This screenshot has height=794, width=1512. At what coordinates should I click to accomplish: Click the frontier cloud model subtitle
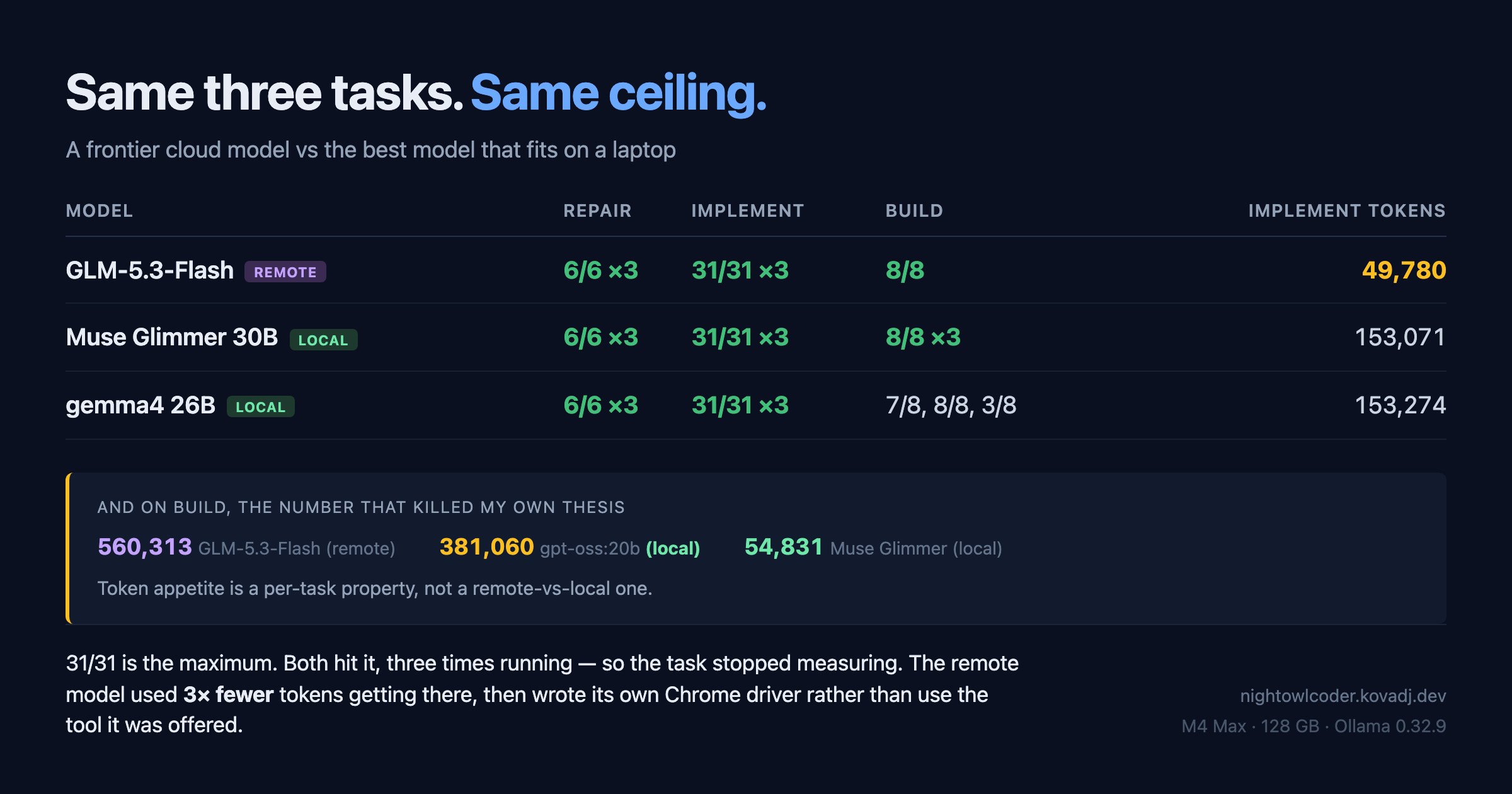[x=371, y=150]
